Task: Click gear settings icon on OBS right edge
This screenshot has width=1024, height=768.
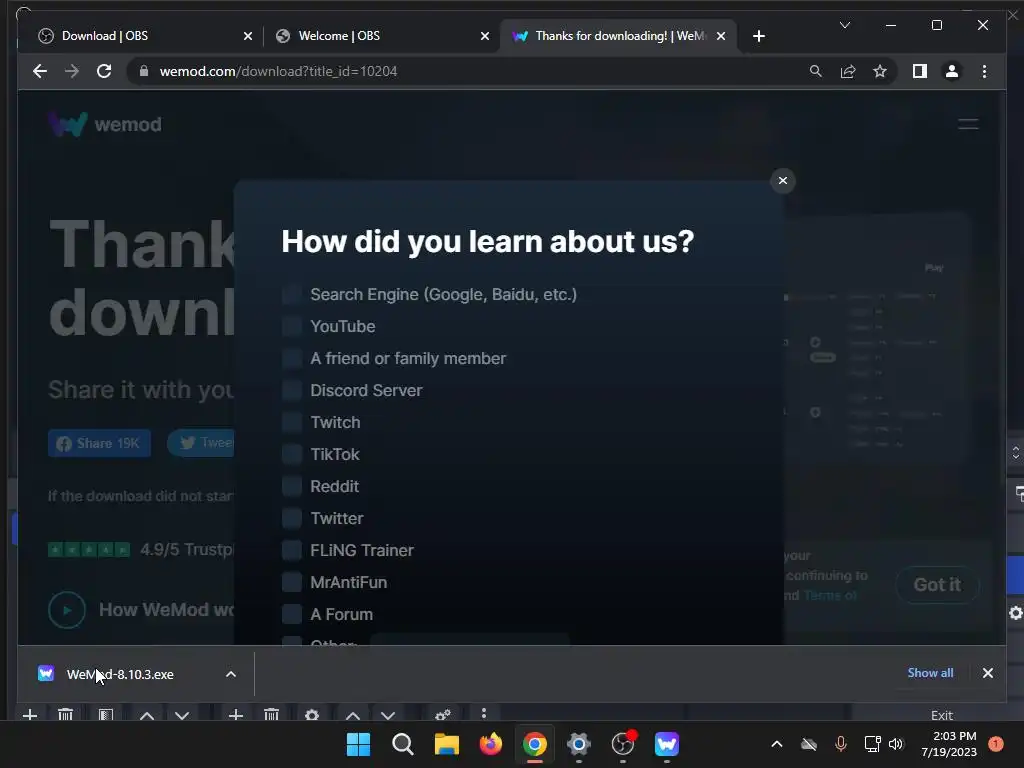Action: tap(1016, 613)
